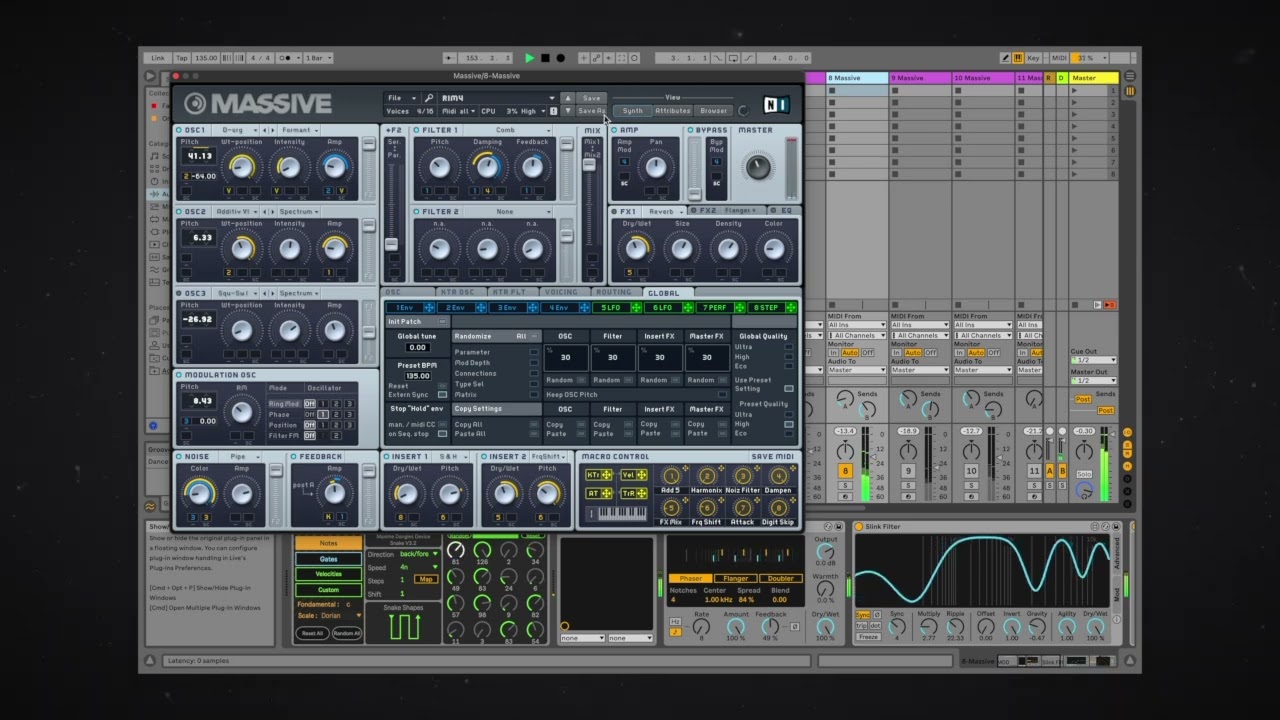This screenshot has width=1280, height=720.
Task: Click the SAVE MIDI button
Action: [x=773, y=457]
